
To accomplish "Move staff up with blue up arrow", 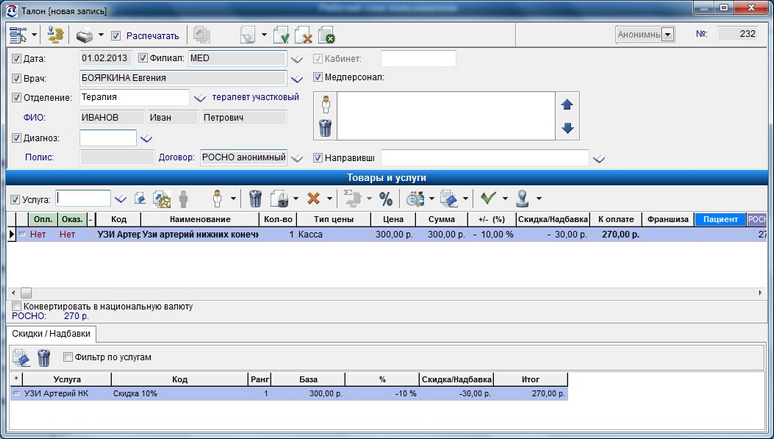I will point(567,105).
